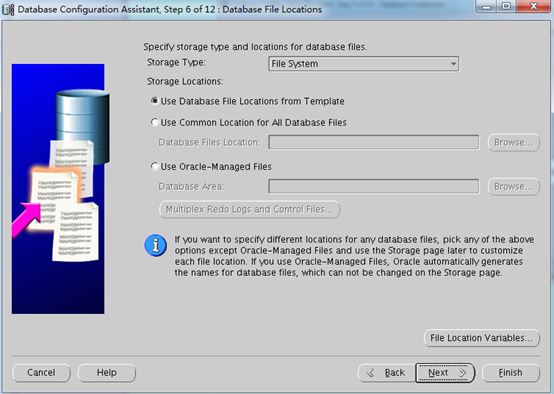Click the database cylinder illustration

coord(83,125)
